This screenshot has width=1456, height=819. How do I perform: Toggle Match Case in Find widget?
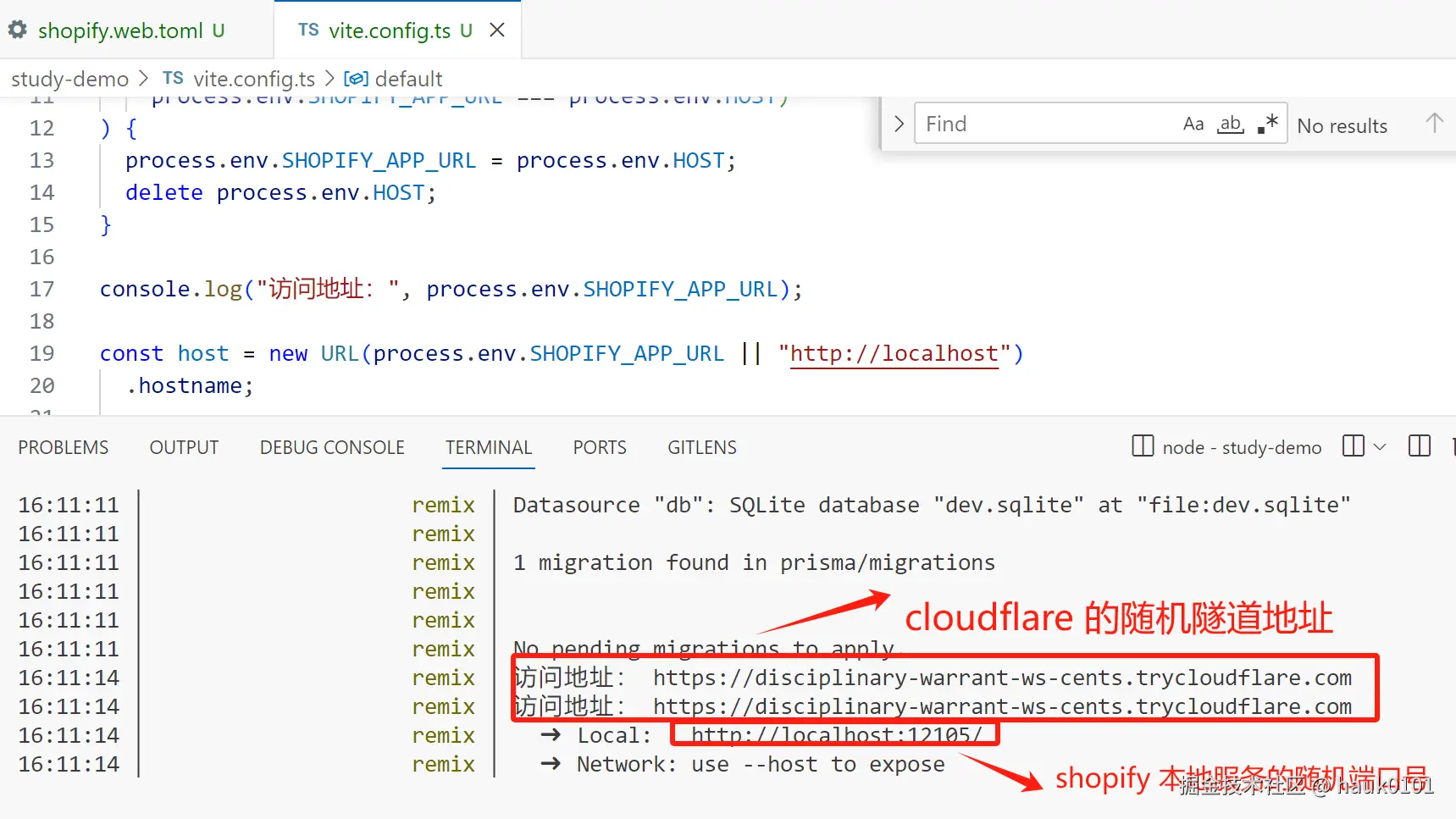pos(1193,124)
